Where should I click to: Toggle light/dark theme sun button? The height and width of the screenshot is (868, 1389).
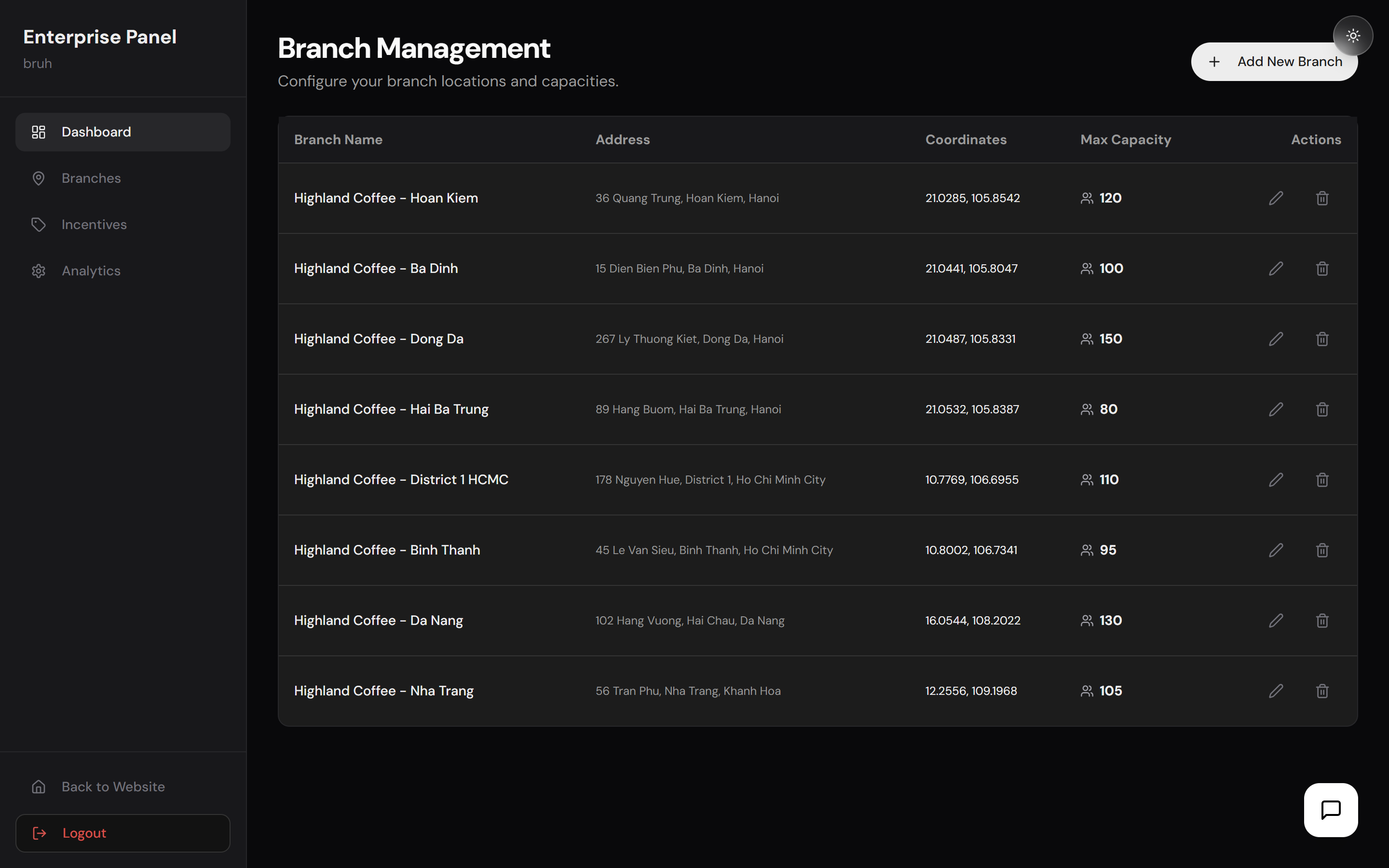point(1353,36)
